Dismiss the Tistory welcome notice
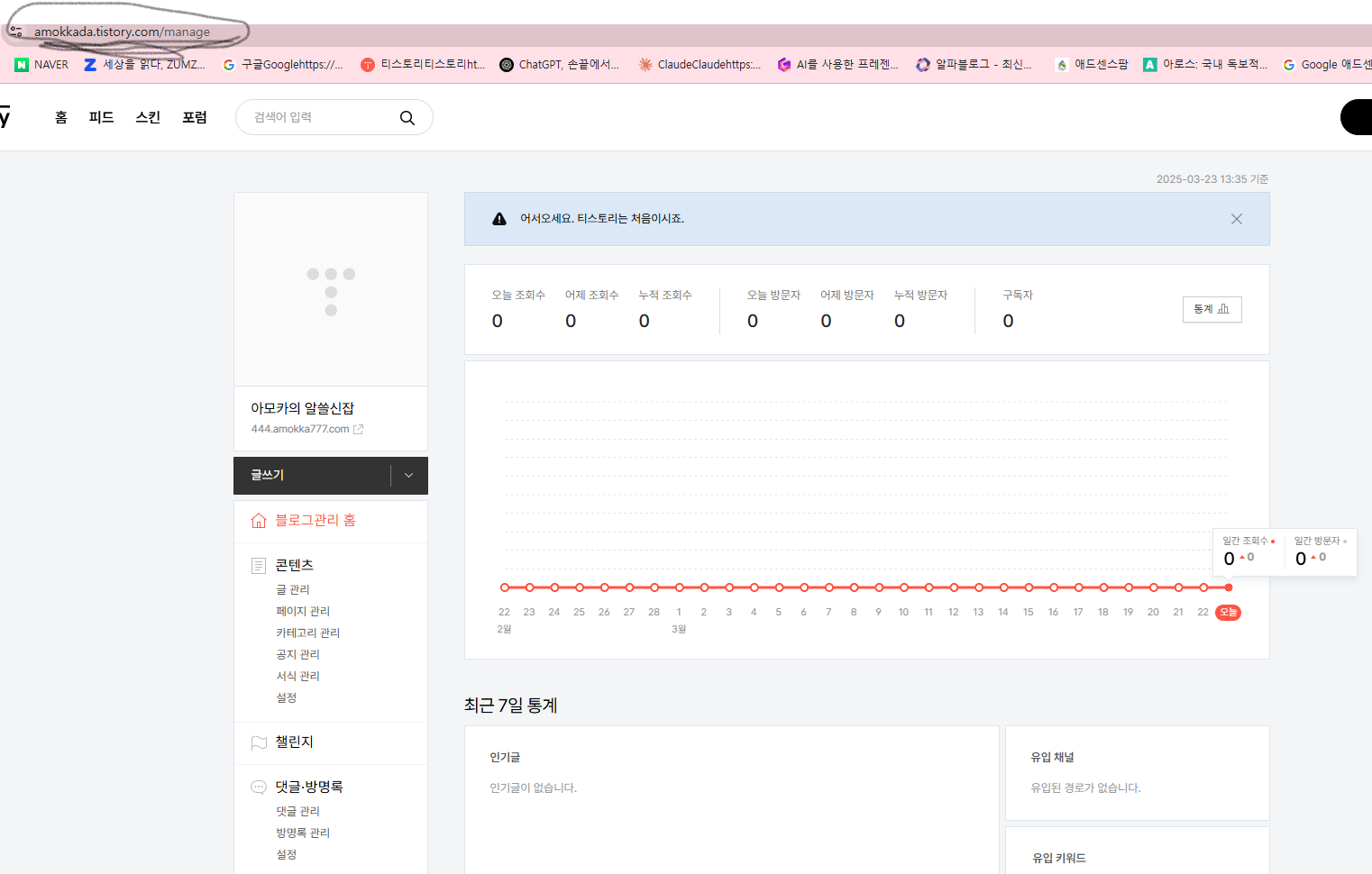This screenshot has height=874, width=1372. tap(1236, 218)
